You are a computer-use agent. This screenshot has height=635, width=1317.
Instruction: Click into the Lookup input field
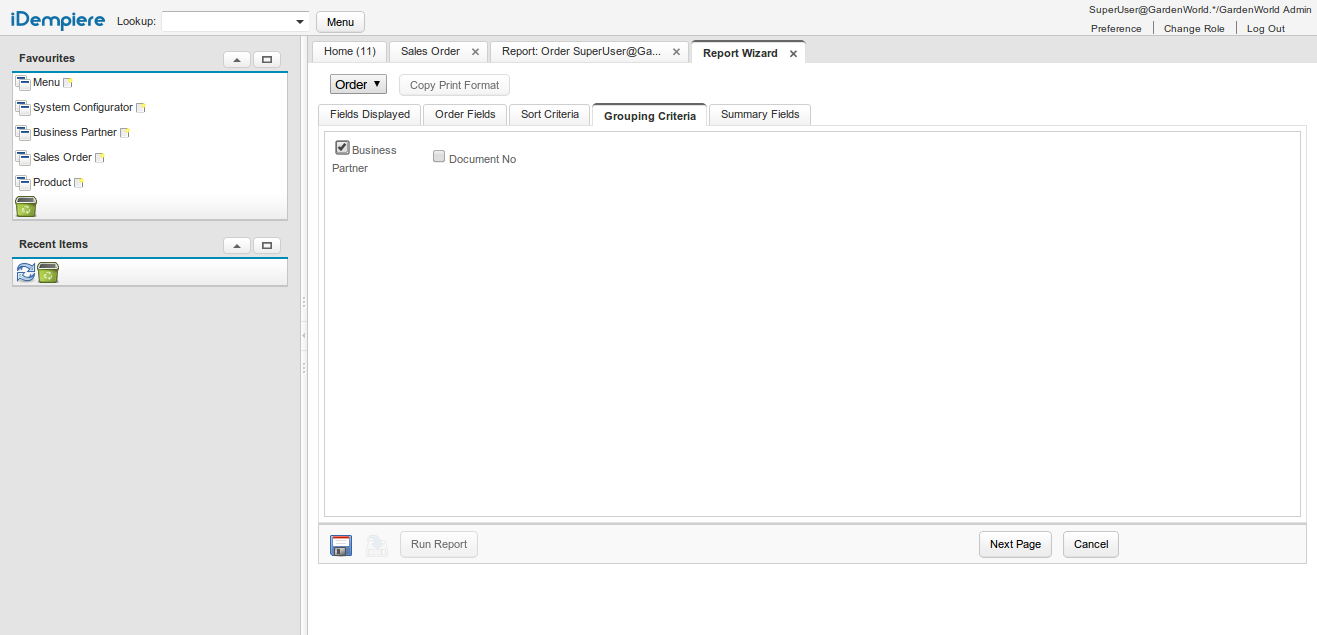coord(228,22)
